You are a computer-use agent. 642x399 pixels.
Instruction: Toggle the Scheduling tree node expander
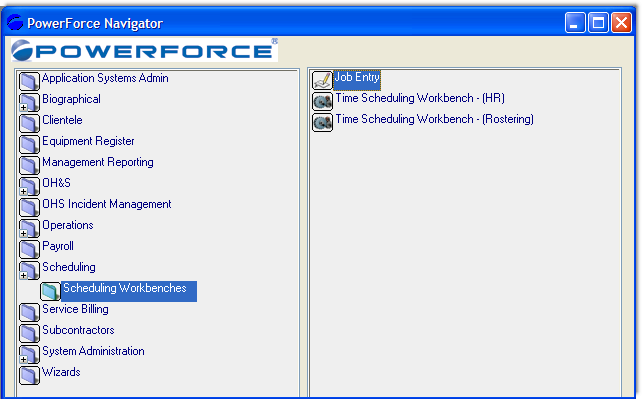pos(23,275)
